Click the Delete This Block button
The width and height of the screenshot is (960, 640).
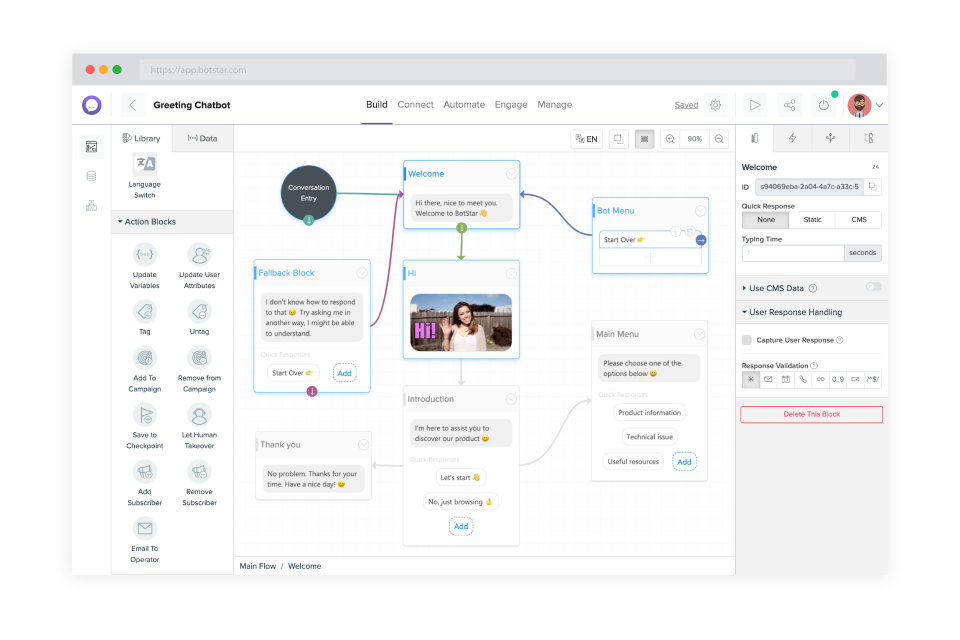pyautogui.click(x=810, y=414)
